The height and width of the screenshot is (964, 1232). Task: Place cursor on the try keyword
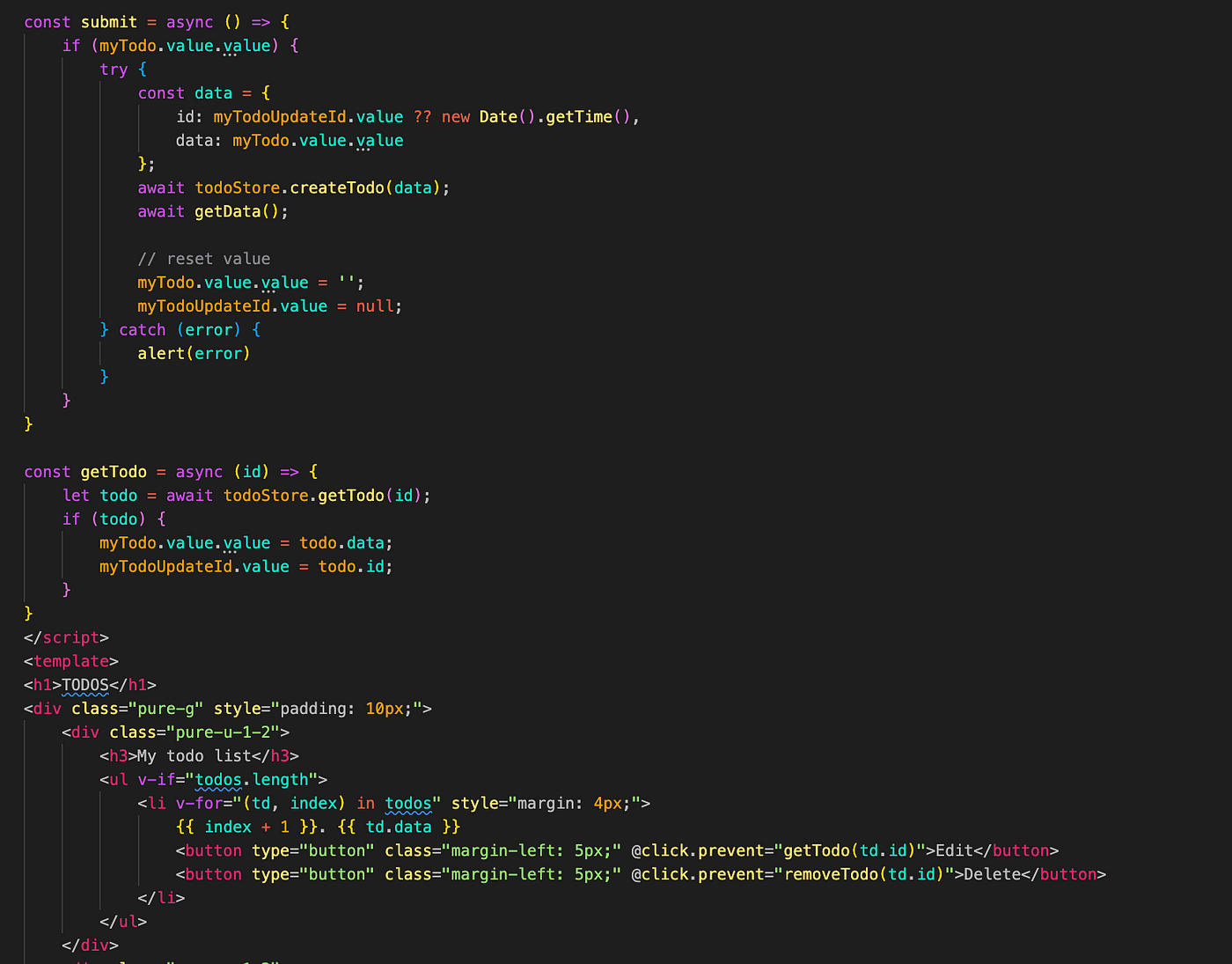pyautogui.click(x=114, y=70)
